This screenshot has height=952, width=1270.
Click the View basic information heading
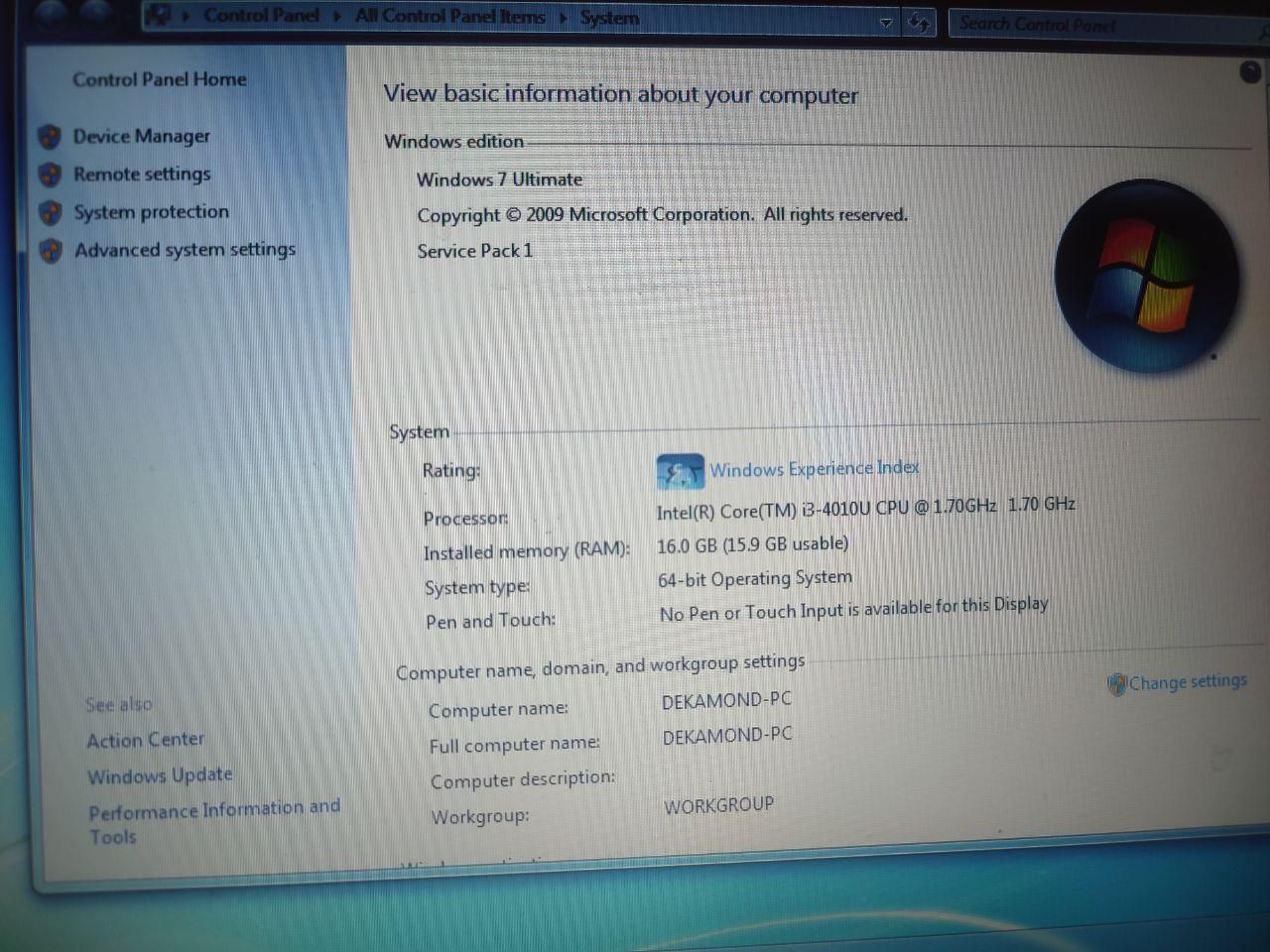621,94
